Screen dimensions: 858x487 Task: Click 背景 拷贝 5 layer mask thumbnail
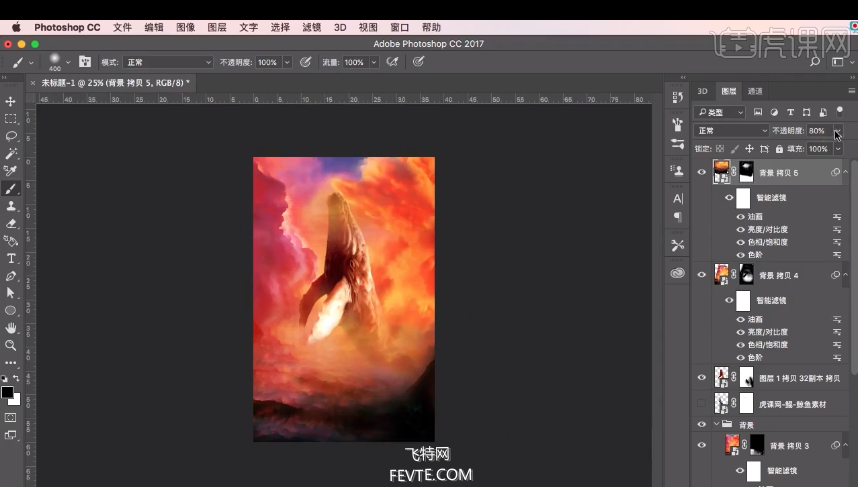coord(746,172)
